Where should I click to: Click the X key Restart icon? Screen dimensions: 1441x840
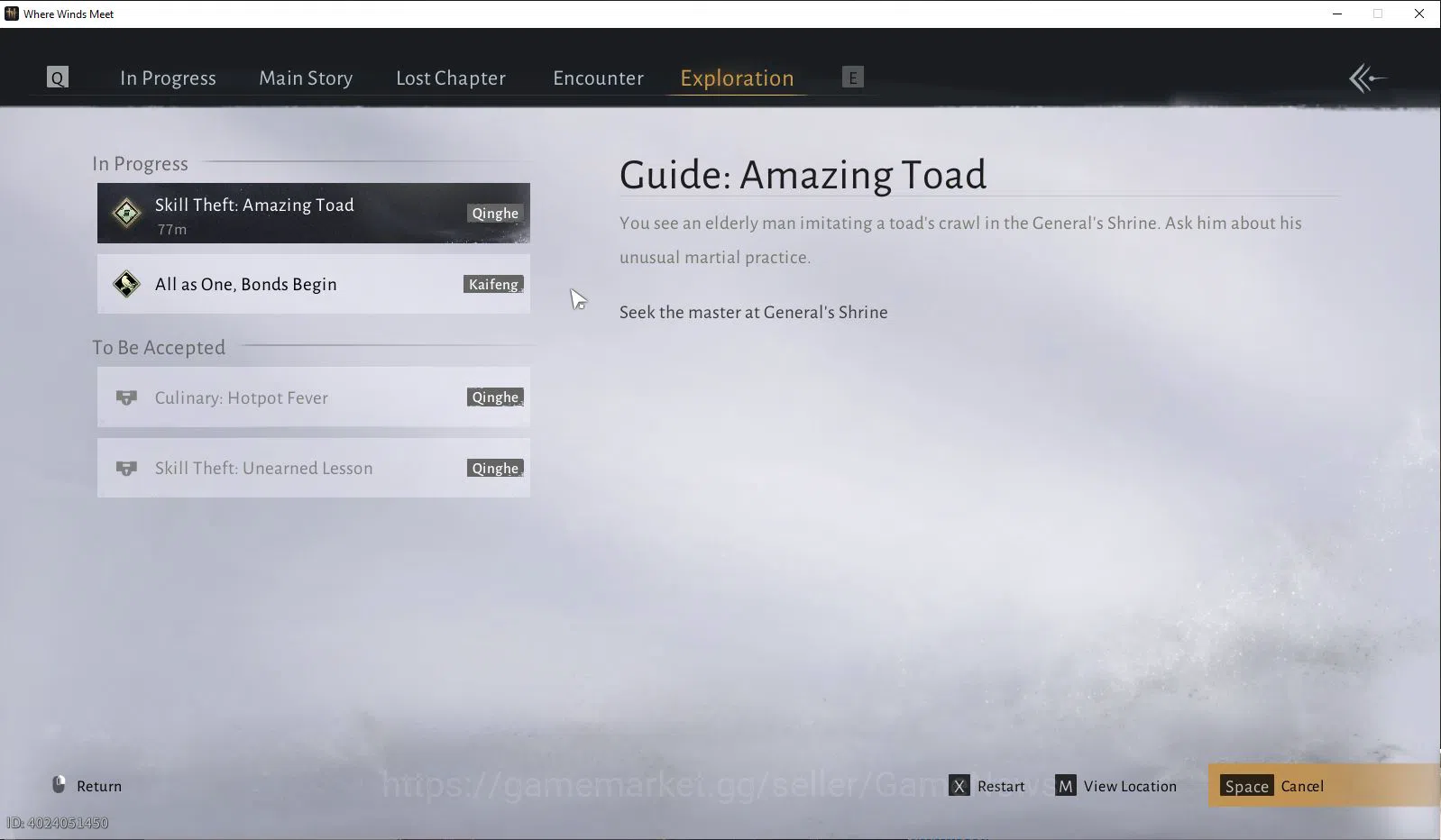click(959, 786)
